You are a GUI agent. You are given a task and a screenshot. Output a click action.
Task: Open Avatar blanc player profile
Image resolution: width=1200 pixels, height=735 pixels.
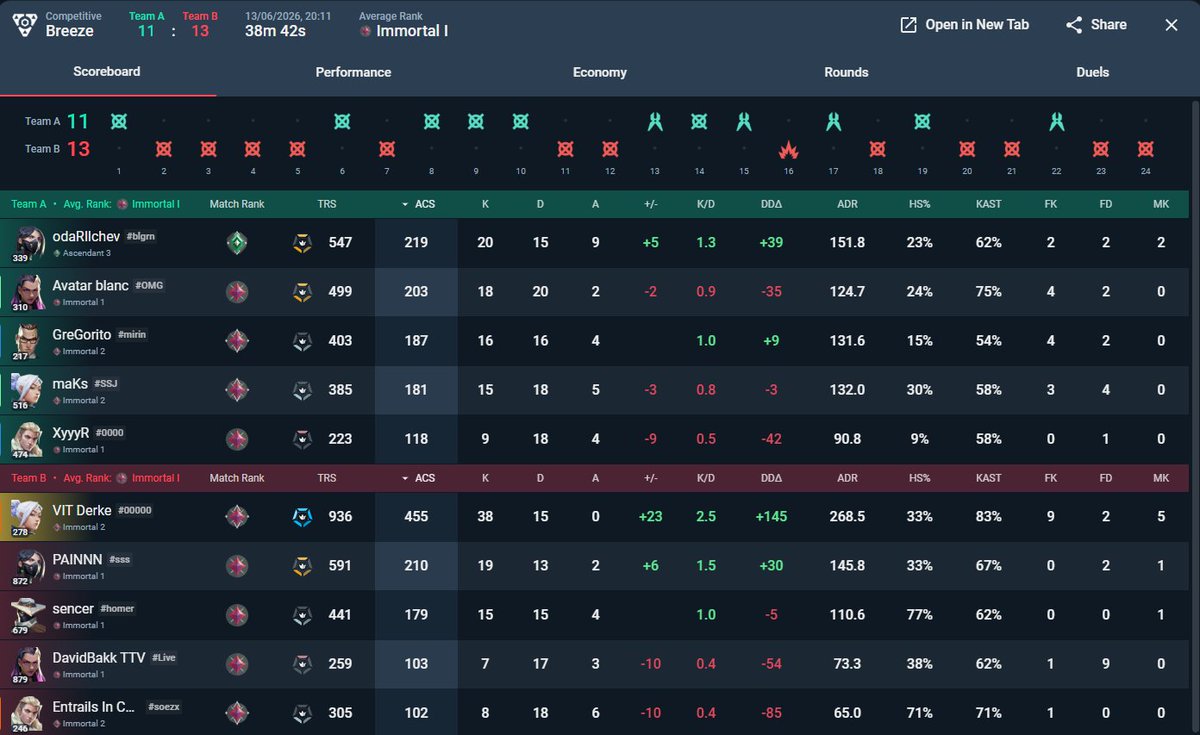(x=90, y=286)
